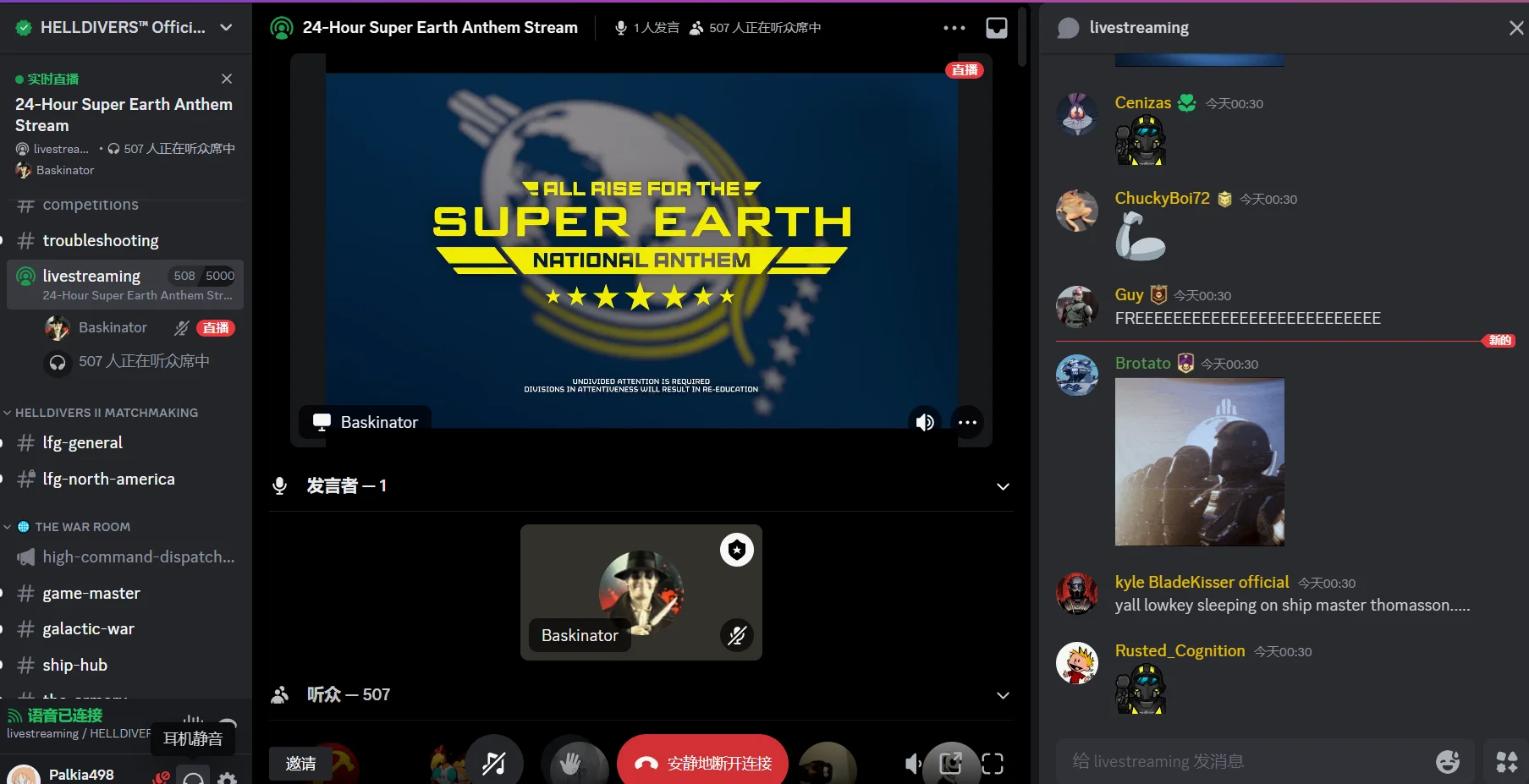Enter fullscreen mode
Image resolution: width=1529 pixels, height=784 pixels.
point(993,765)
